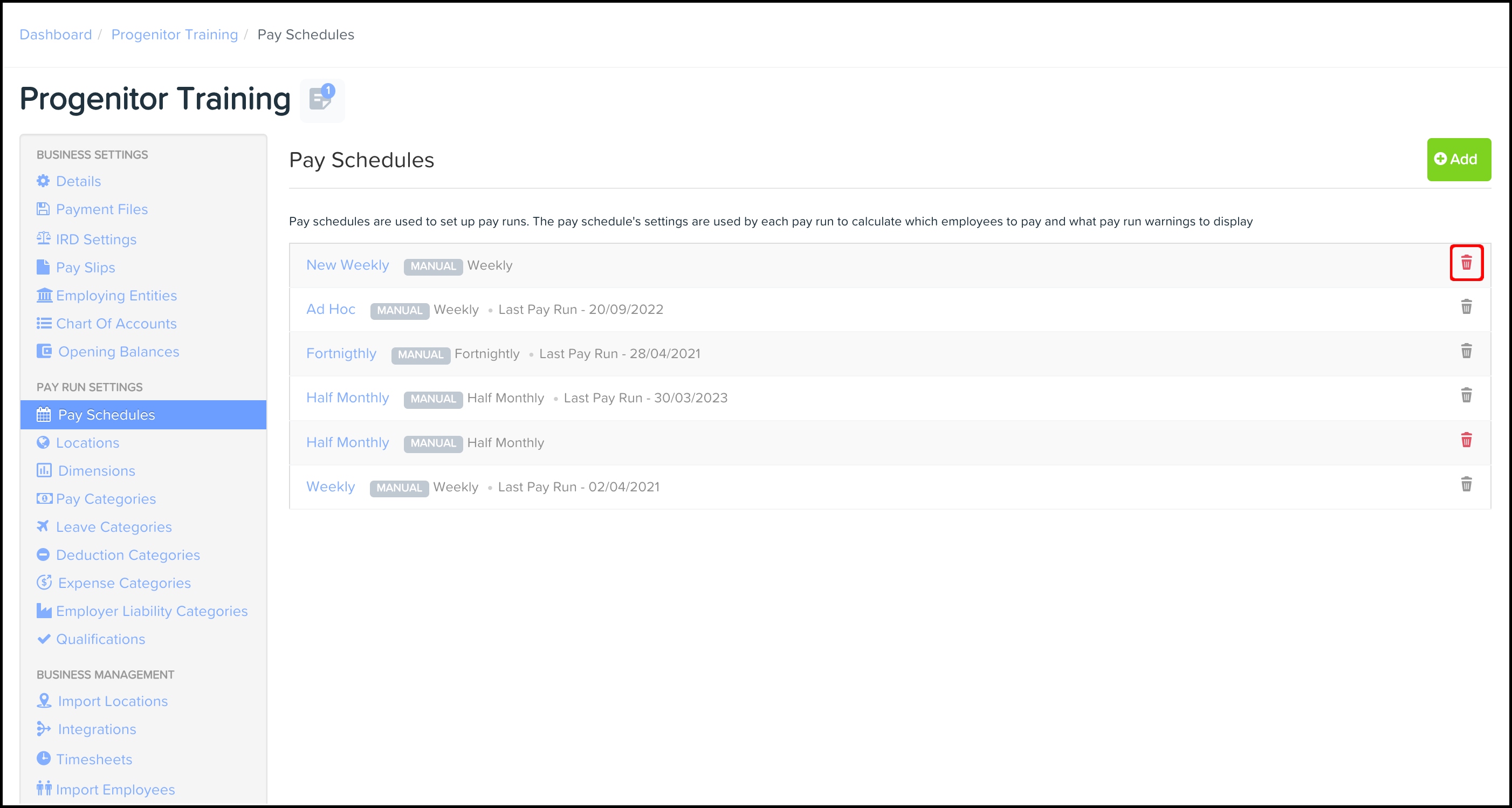Add a new pay schedule
This screenshot has height=808, width=1512.
pos(1458,159)
